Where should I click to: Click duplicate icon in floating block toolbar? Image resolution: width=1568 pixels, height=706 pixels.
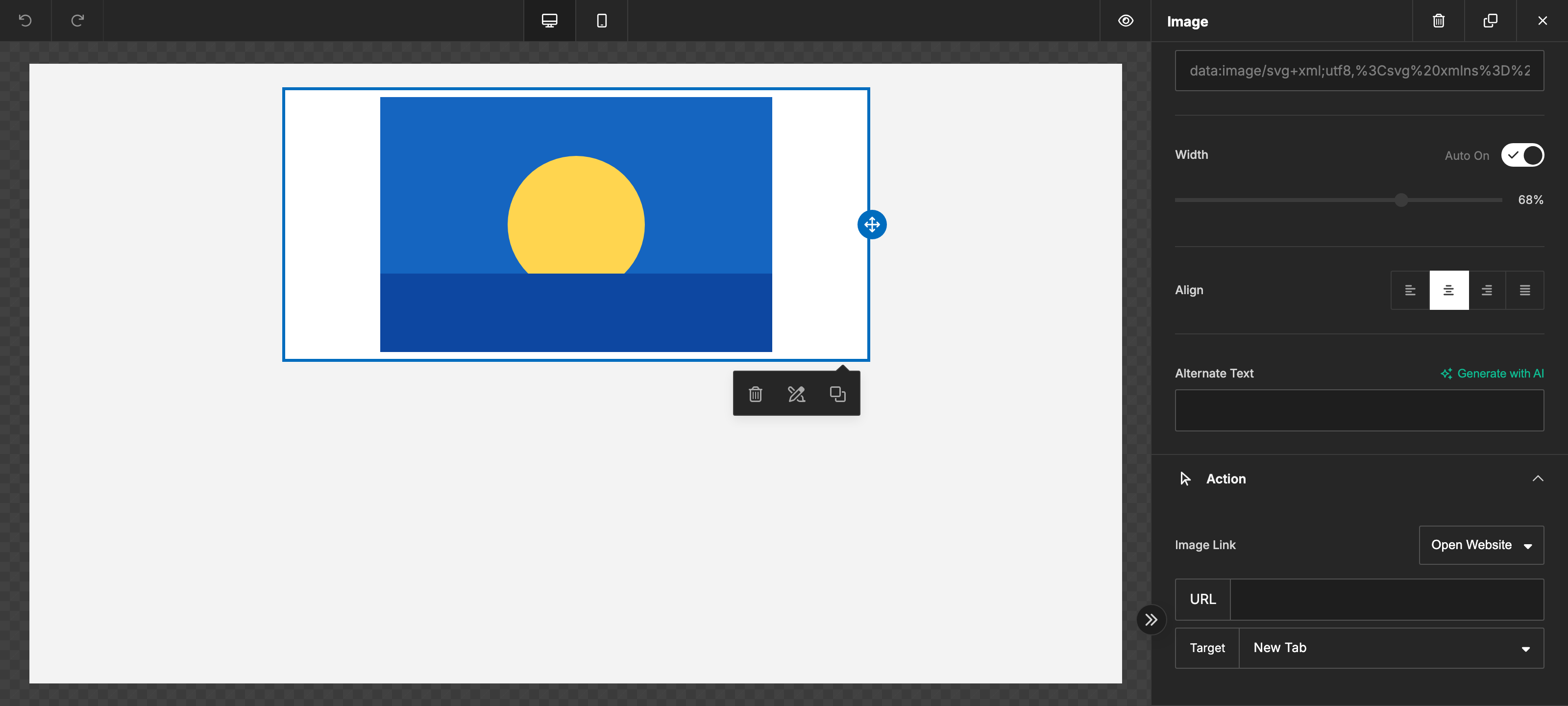pyautogui.click(x=837, y=394)
